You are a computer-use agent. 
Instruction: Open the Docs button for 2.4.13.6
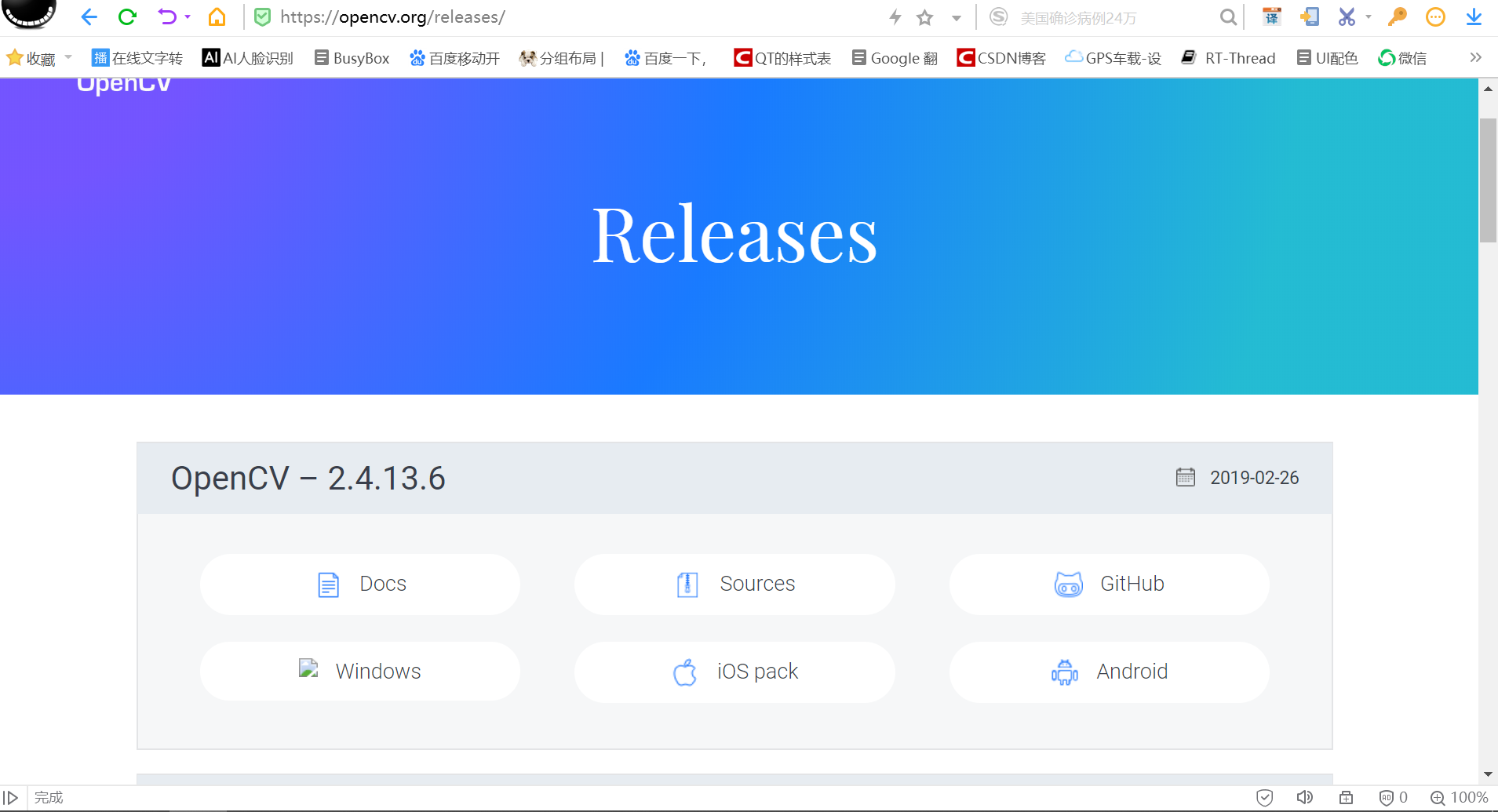360,584
